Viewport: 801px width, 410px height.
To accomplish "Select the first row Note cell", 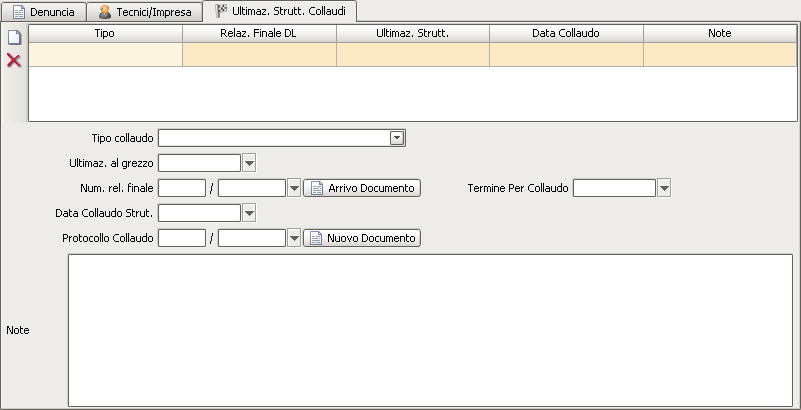I will point(720,55).
